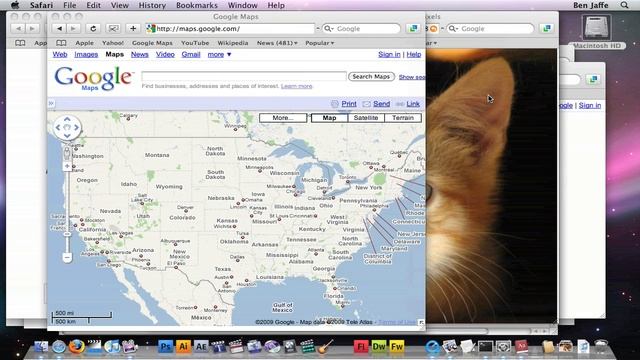Open the File menu

click(x=70, y=5)
